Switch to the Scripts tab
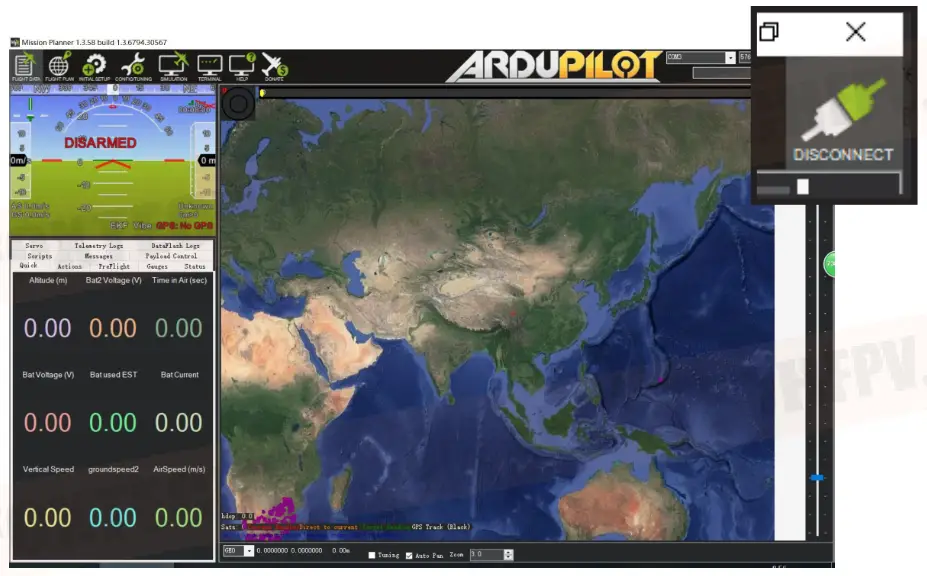Viewport: 927px width, 576px height. (40, 256)
